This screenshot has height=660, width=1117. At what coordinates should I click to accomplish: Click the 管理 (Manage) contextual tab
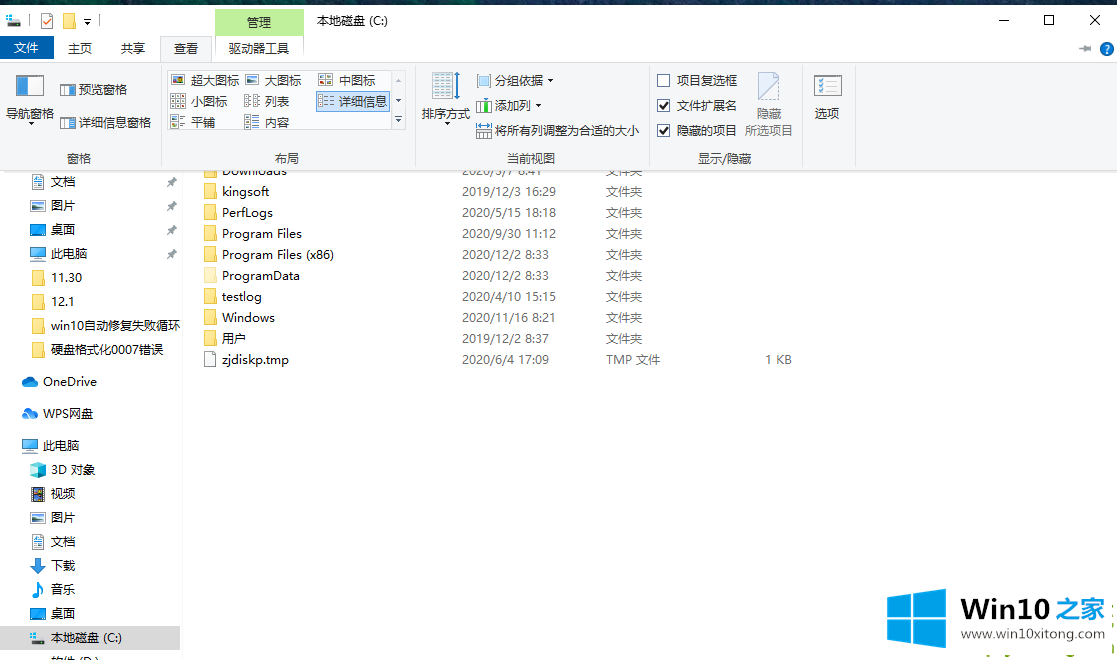coord(259,22)
